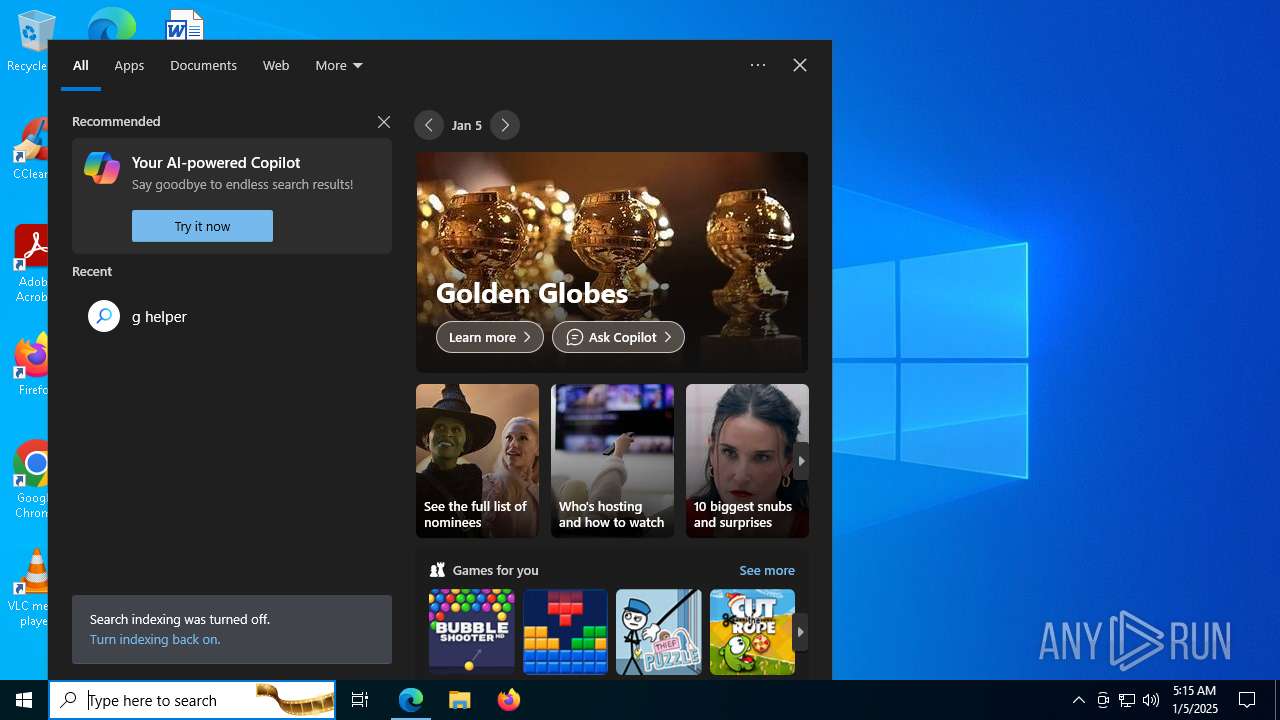Image resolution: width=1280 pixels, height=720 pixels.
Task: Select the Google Chrome desktop shortcut
Action: (31, 480)
